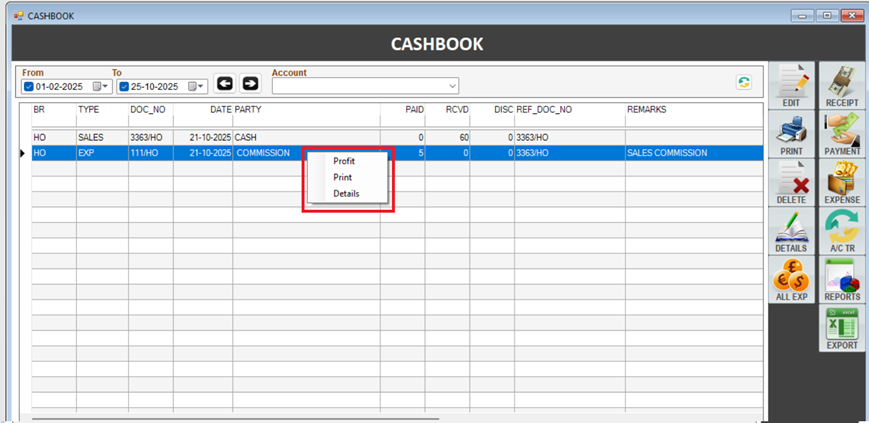Screen dimensions: 869x423
Task: Click the paid amount 5 cell
Action: (403, 153)
